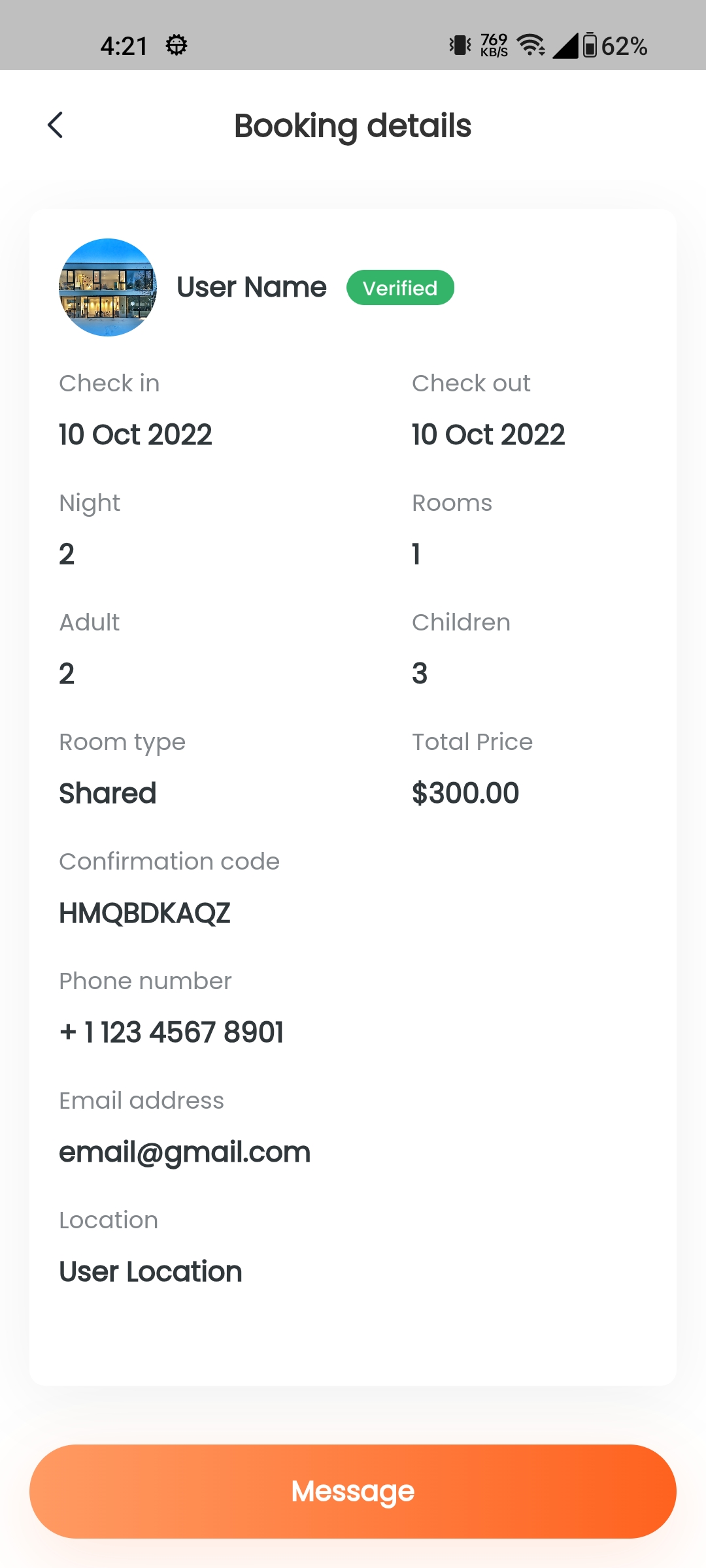This screenshot has height=1568, width=706.
Task: Open the user profile picture
Action: (x=108, y=287)
